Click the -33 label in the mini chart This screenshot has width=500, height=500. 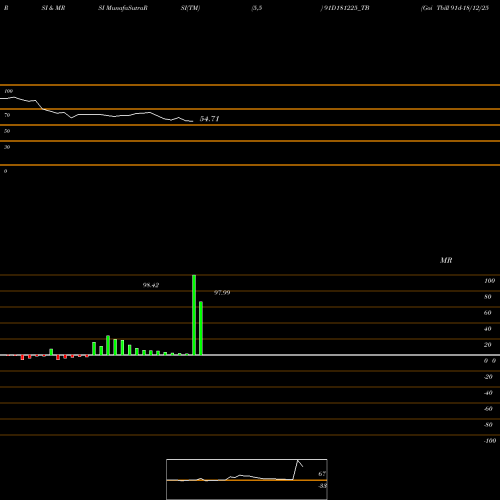(322, 486)
